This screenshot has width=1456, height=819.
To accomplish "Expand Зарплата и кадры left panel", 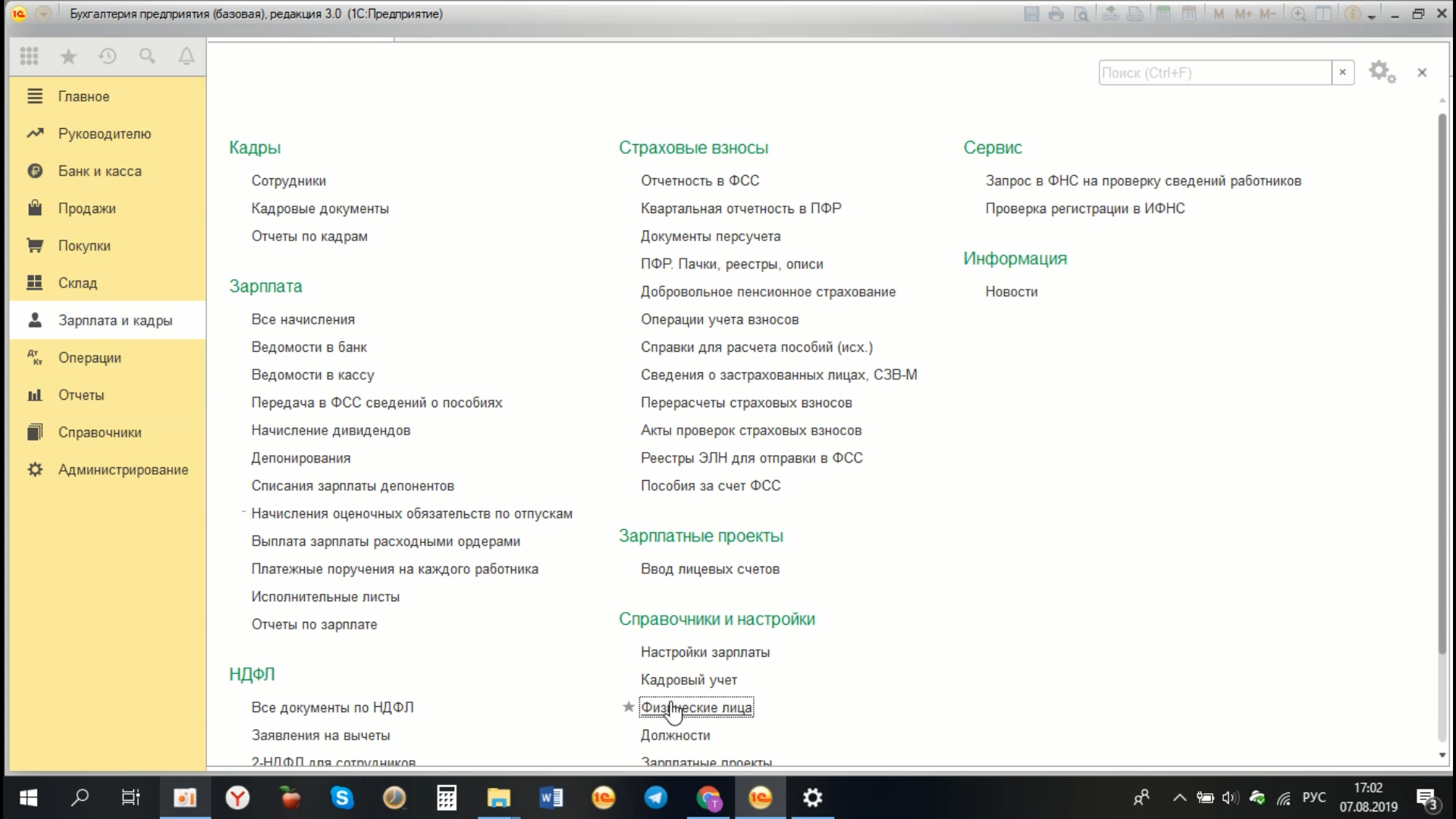I will point(115,320).
